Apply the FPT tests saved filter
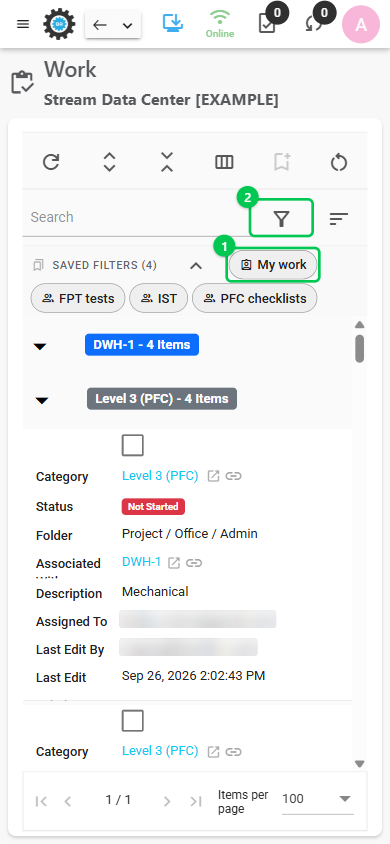This screenshot has width=390, height=844. [x=78, y=298]
